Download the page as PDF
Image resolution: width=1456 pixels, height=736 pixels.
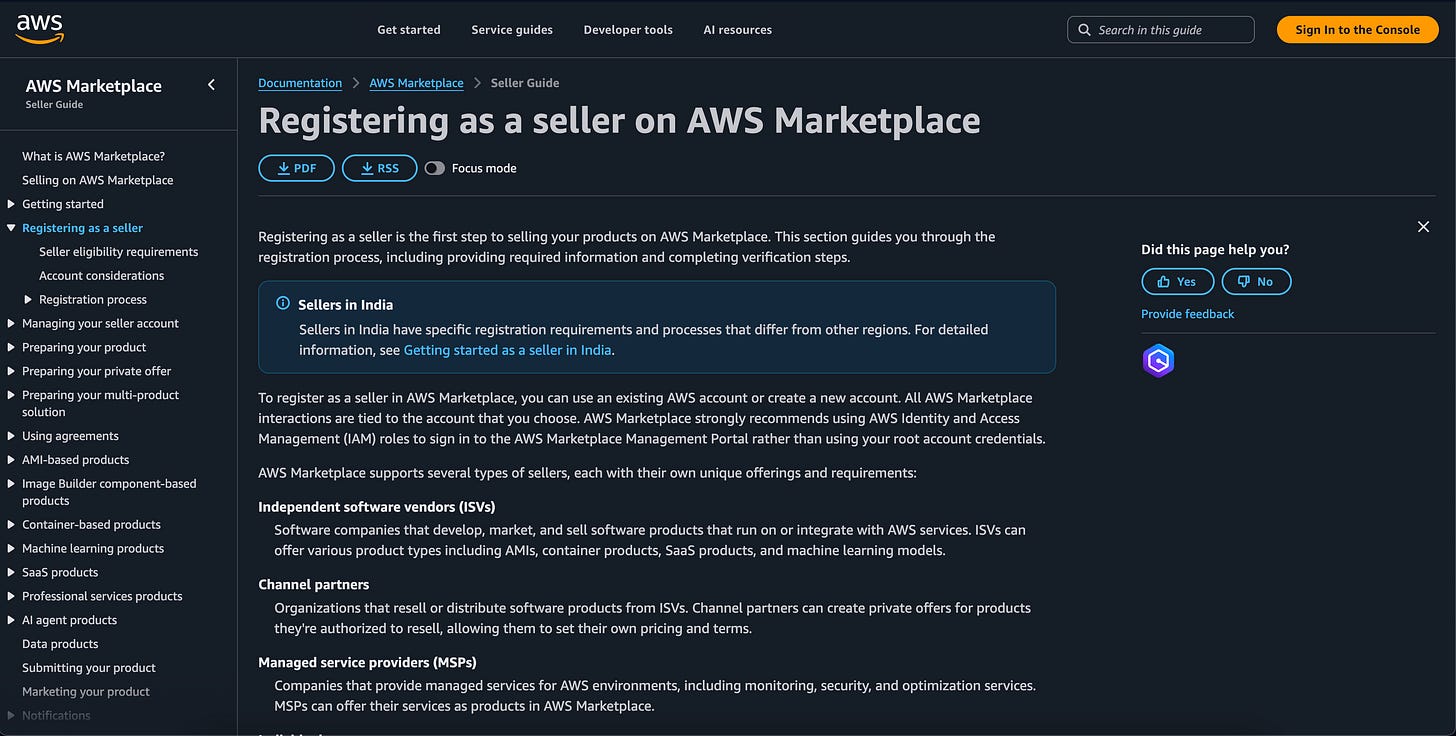coord(296,168)
